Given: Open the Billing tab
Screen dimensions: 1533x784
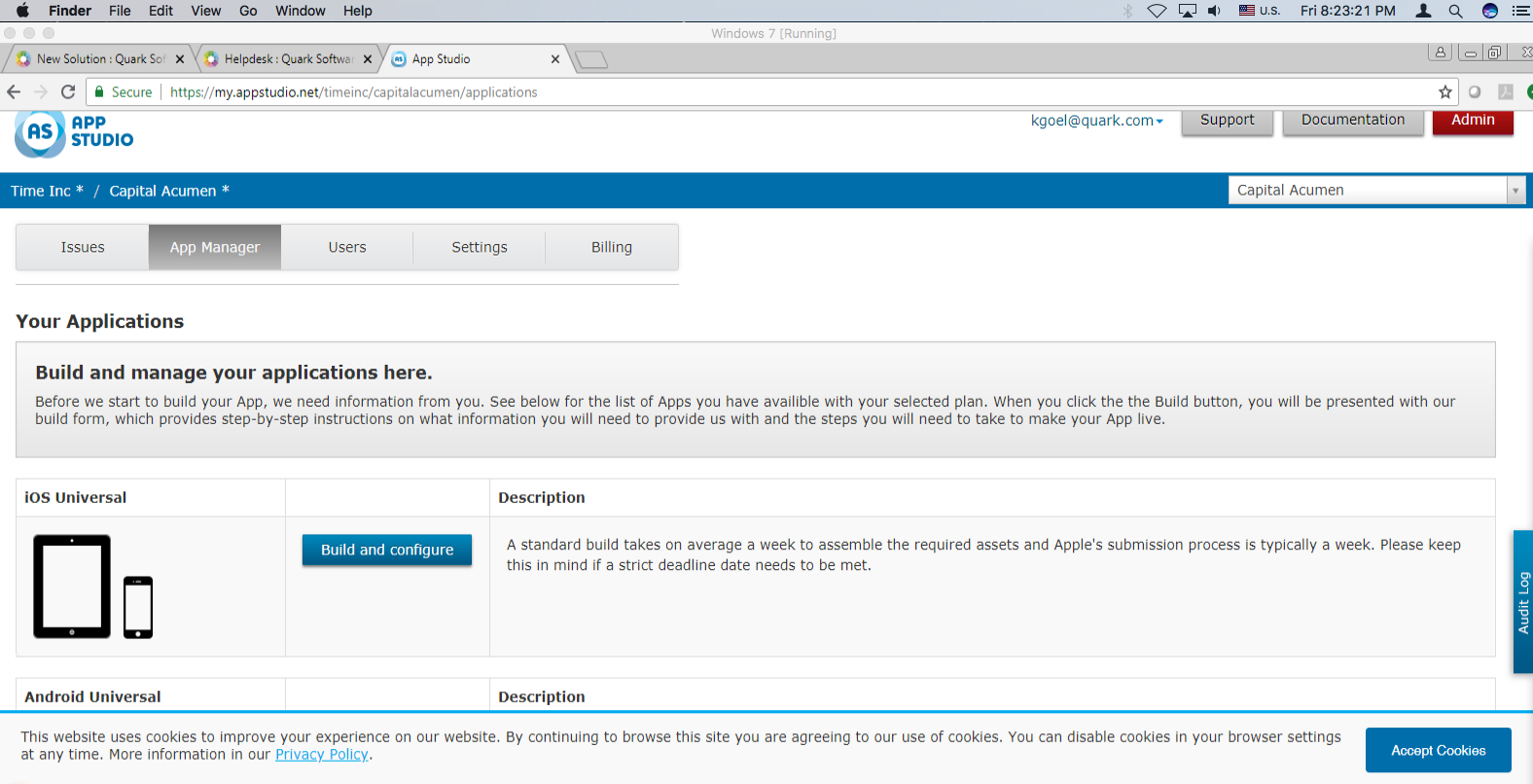Looking at the screenshot, I should click(x=612, y=247).
